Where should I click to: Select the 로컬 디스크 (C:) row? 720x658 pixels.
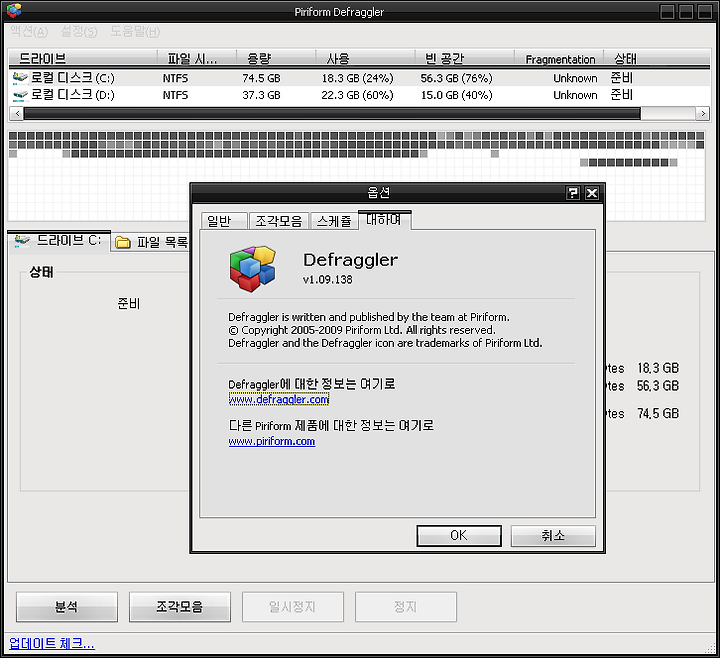coord(359,78)
